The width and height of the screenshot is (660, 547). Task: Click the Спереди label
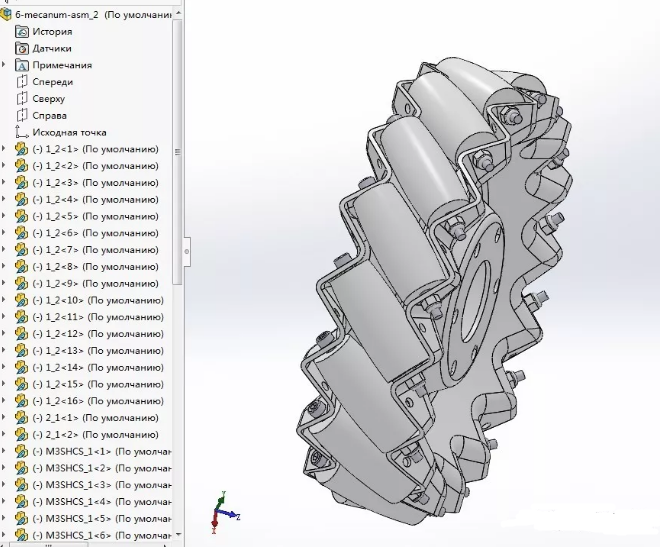click(53, 82)
